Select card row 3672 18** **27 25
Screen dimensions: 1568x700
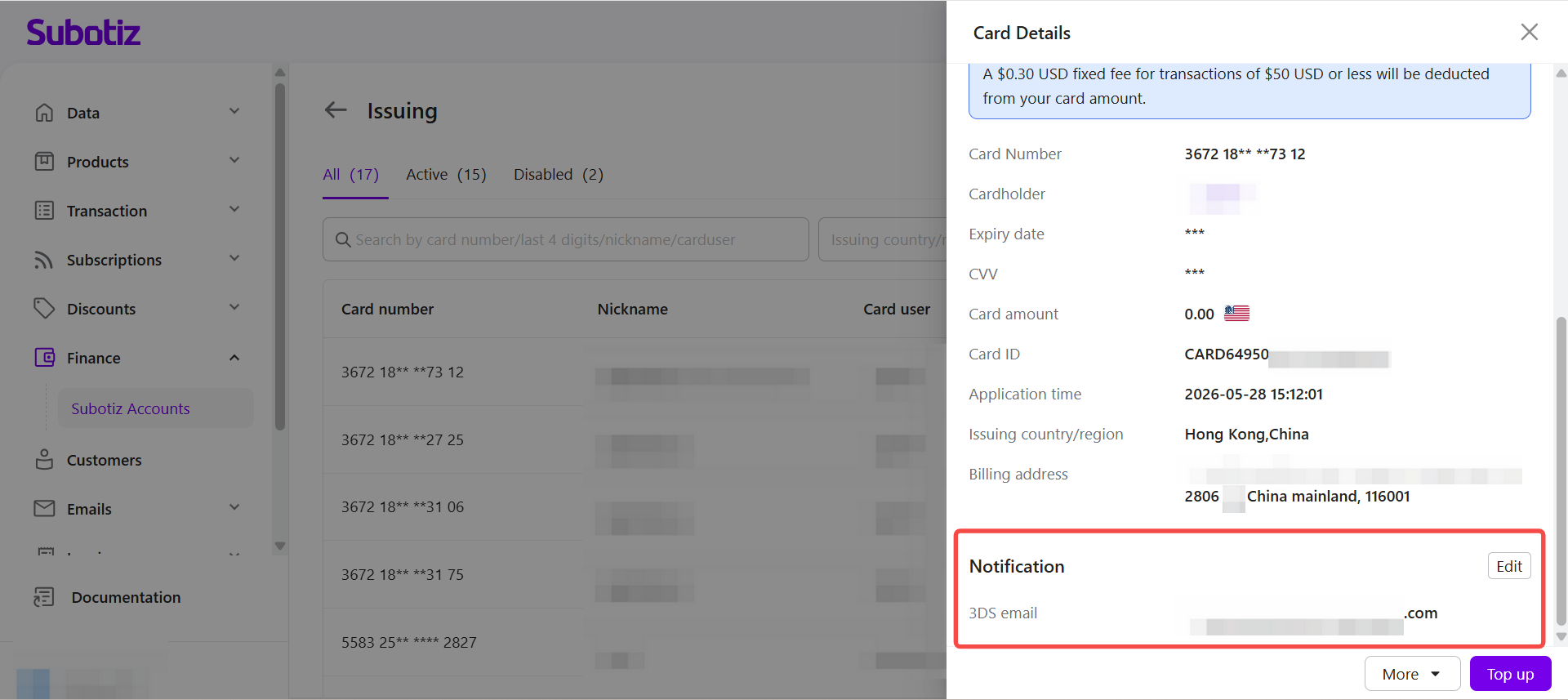635,440
